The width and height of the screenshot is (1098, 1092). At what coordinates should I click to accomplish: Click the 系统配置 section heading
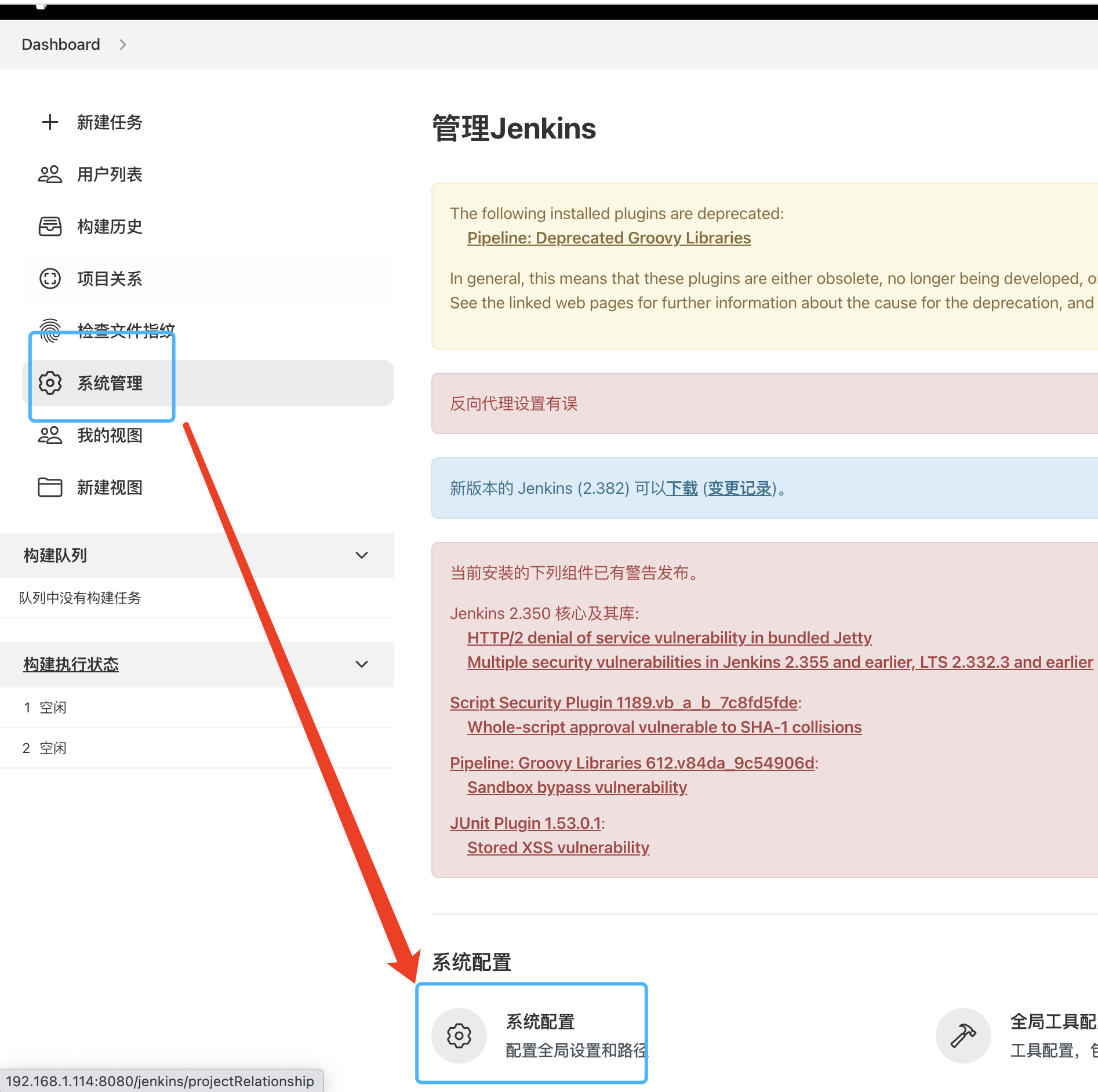tap(471, 962)
